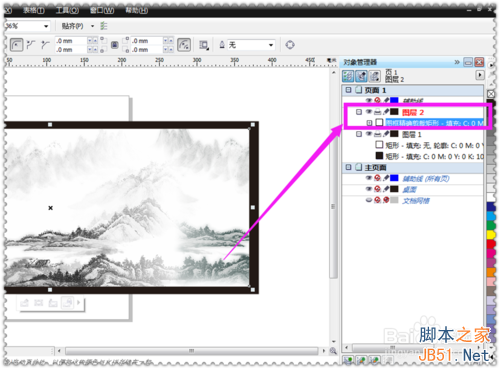500x369 pixels.
Task: Click the printer icon on 图层 1
Action: pos(377,134)
